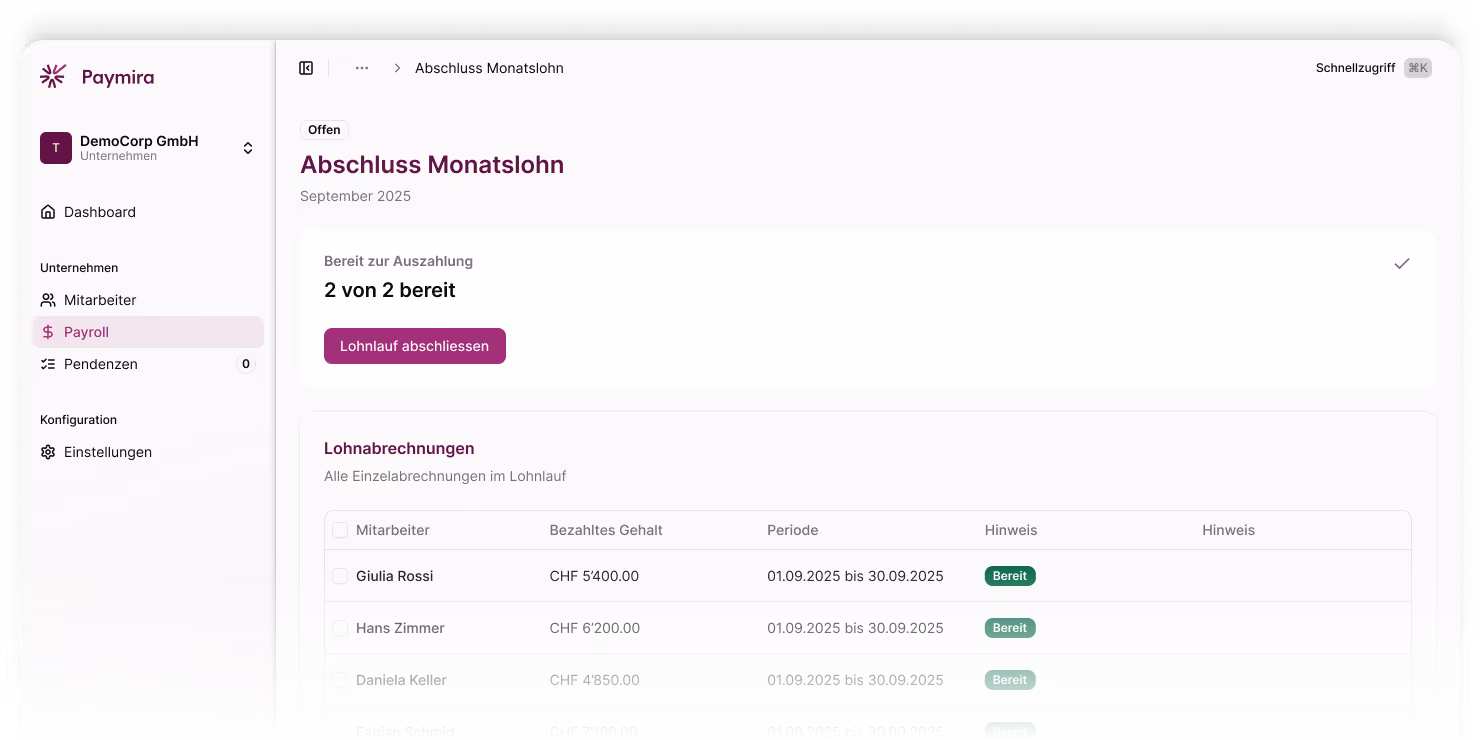Click Bereit badge in Daniela Keller row

[x=1010, y=680]
